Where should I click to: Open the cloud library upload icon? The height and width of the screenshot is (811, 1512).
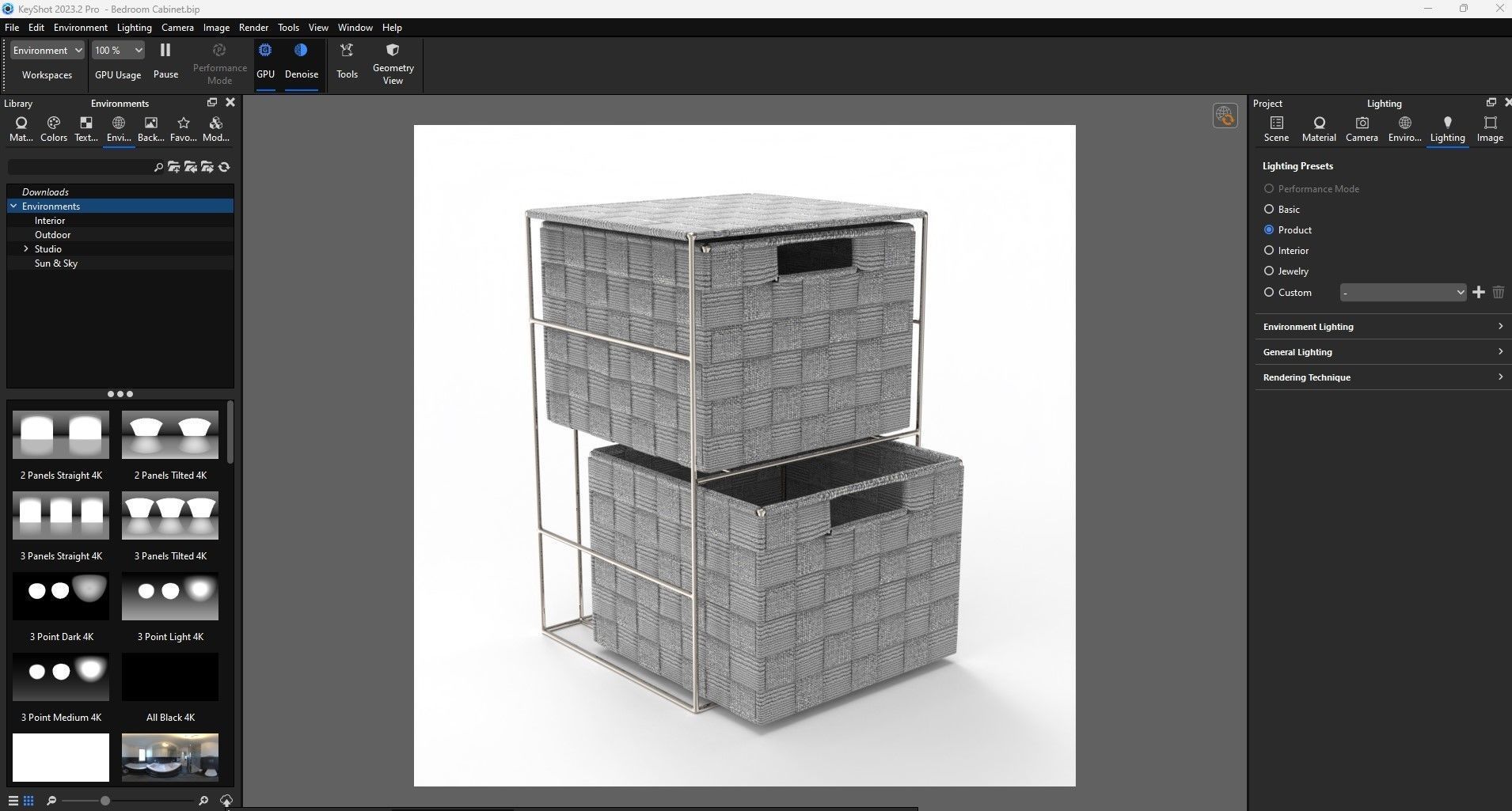[x=226, y=801]
